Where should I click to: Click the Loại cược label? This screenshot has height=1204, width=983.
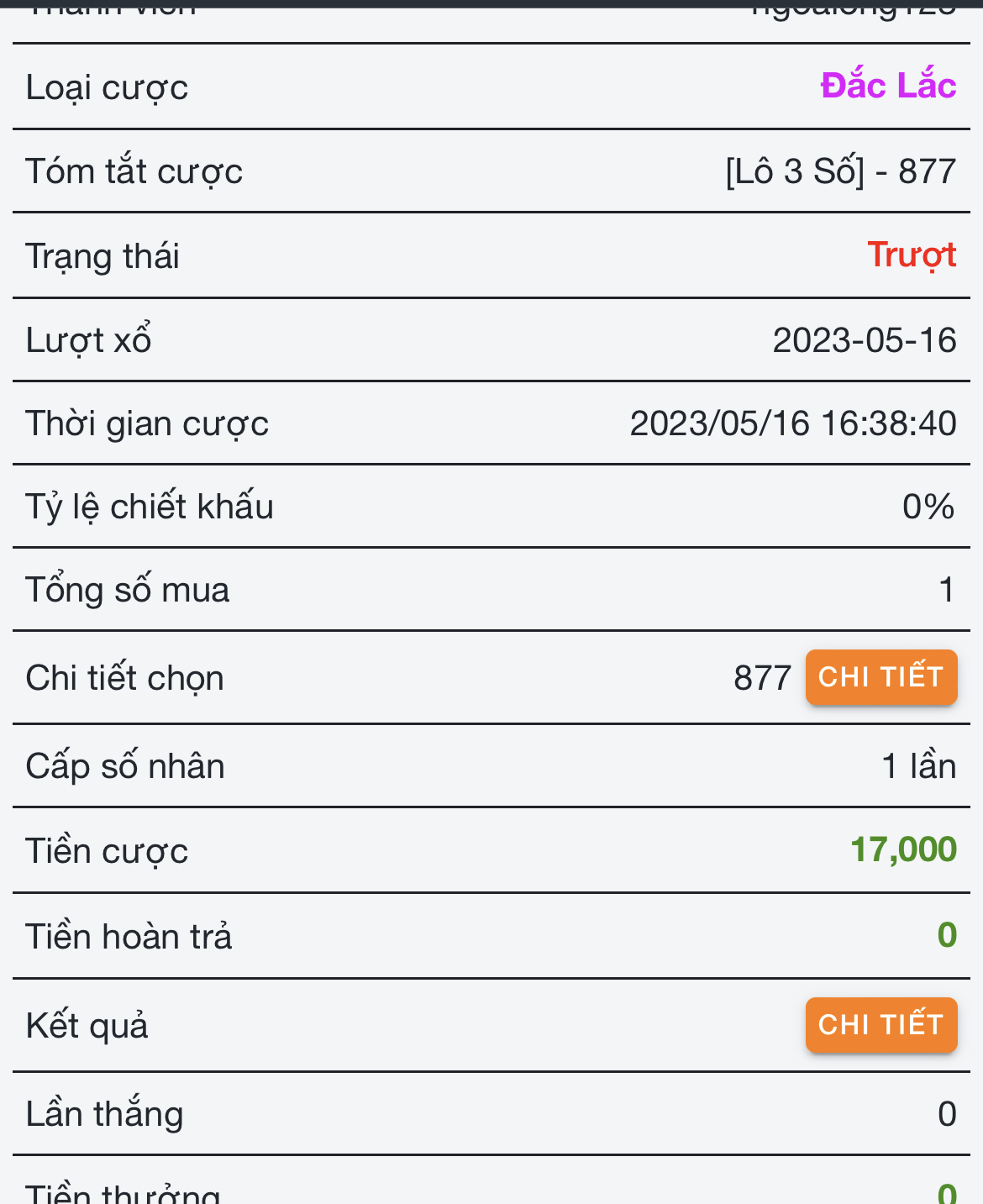(107, 87)
